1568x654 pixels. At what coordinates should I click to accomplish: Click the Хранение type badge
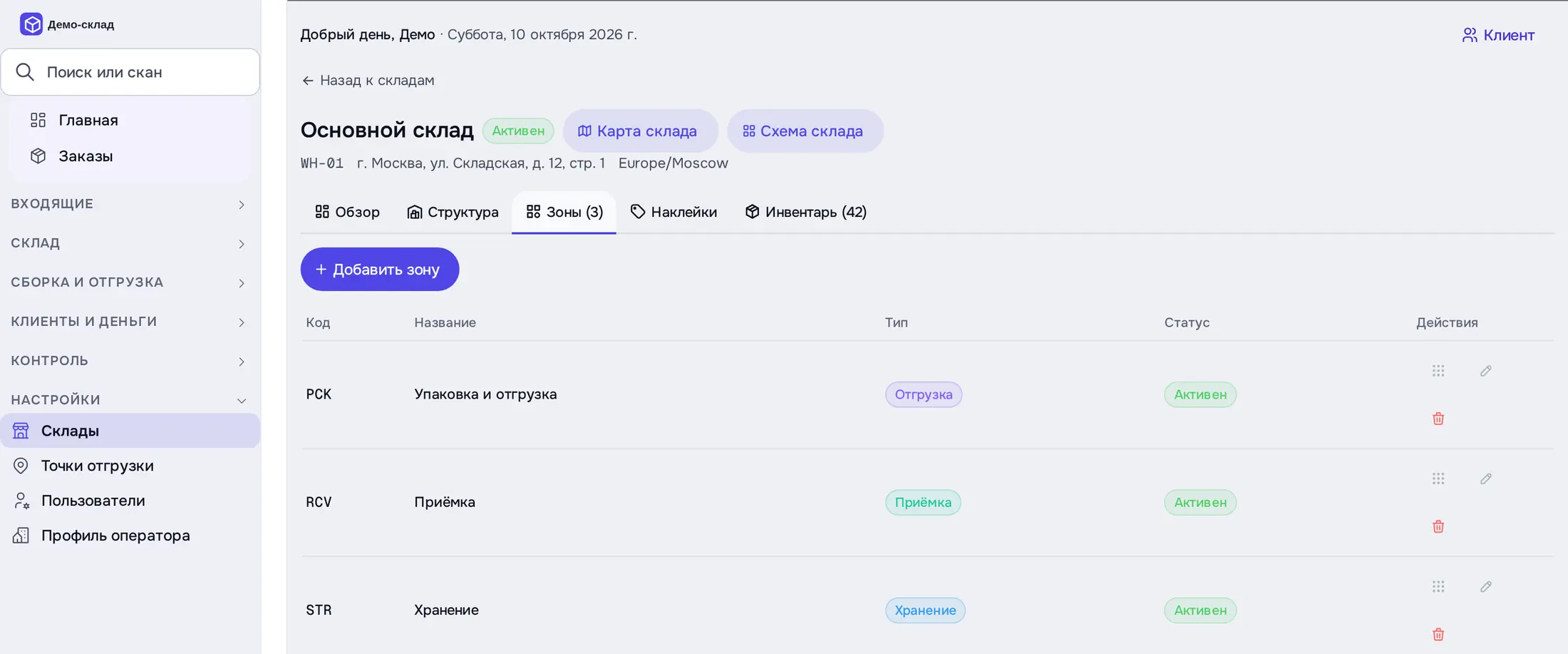pyautogui.click(x=925, y=610)
